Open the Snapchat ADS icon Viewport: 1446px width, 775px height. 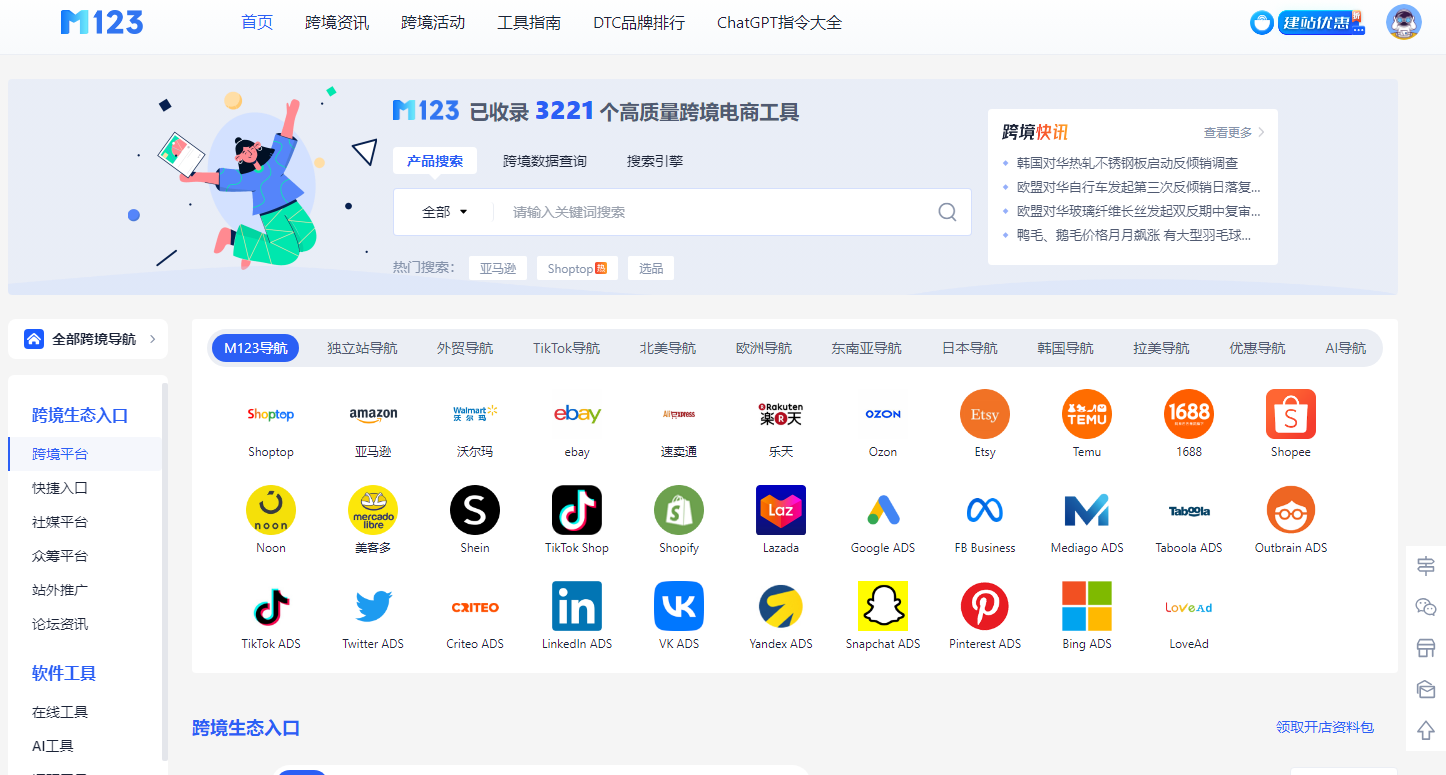(883, 607)
